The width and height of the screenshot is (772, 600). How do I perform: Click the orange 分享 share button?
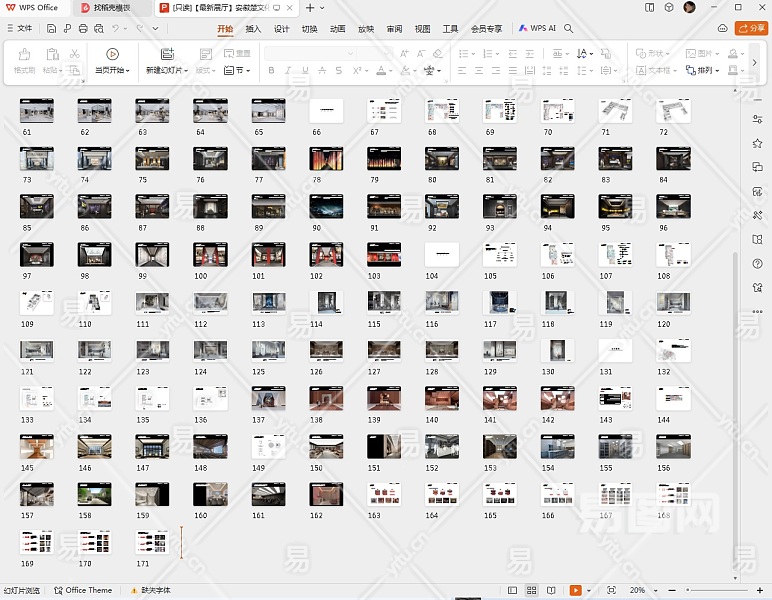(x=751, y=29)
